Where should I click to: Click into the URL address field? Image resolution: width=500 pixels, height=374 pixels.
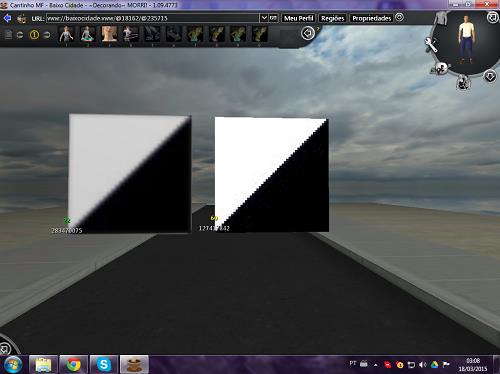152,18
